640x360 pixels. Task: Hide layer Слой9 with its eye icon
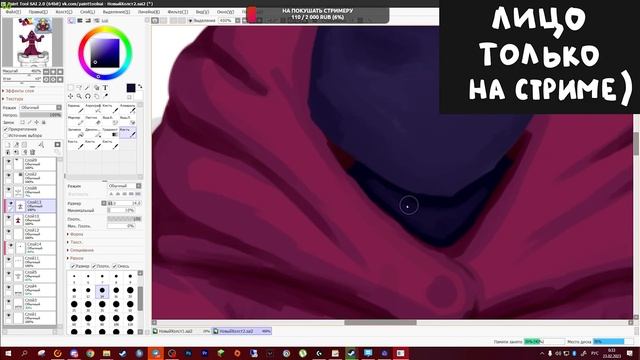pyautogui.click(x=9, y=162)
